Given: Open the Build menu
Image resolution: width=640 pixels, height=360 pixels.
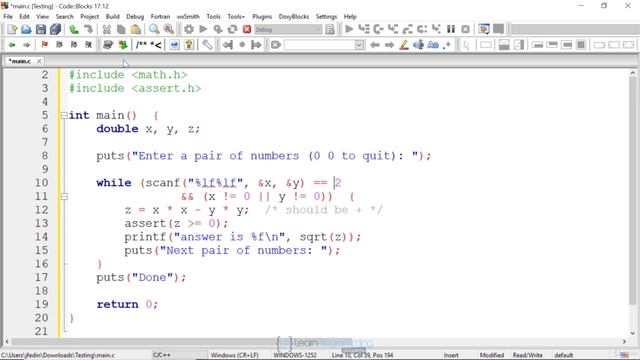Looking at the screenshot, I should pyautogui.click(x=113, y=17).
